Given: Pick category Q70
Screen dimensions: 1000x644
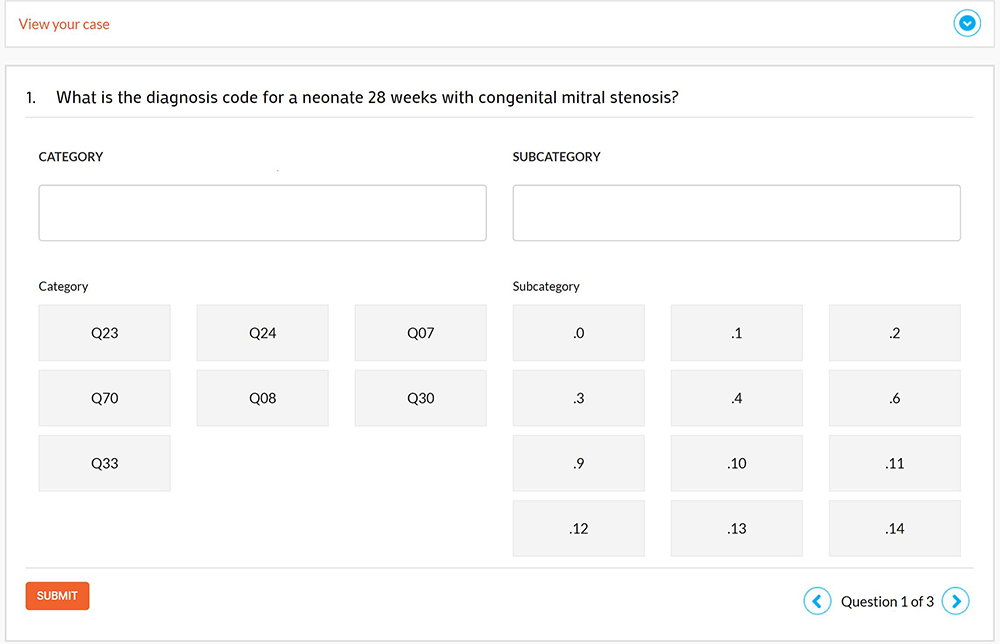Looking at the screenshot, I should (104, 398).
